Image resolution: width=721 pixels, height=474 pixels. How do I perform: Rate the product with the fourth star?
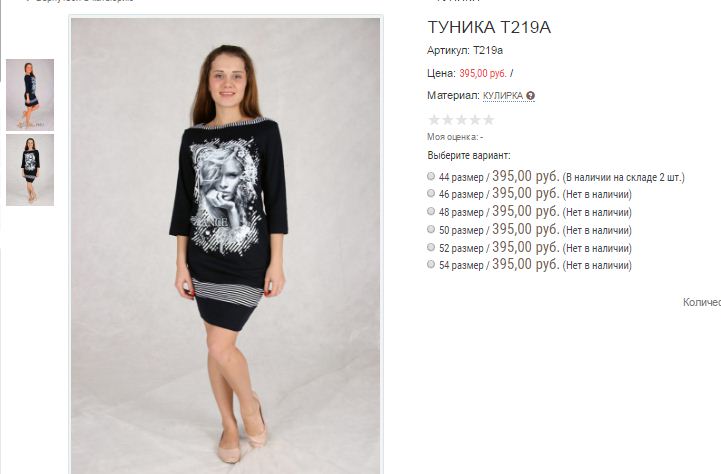click(475, 120)
